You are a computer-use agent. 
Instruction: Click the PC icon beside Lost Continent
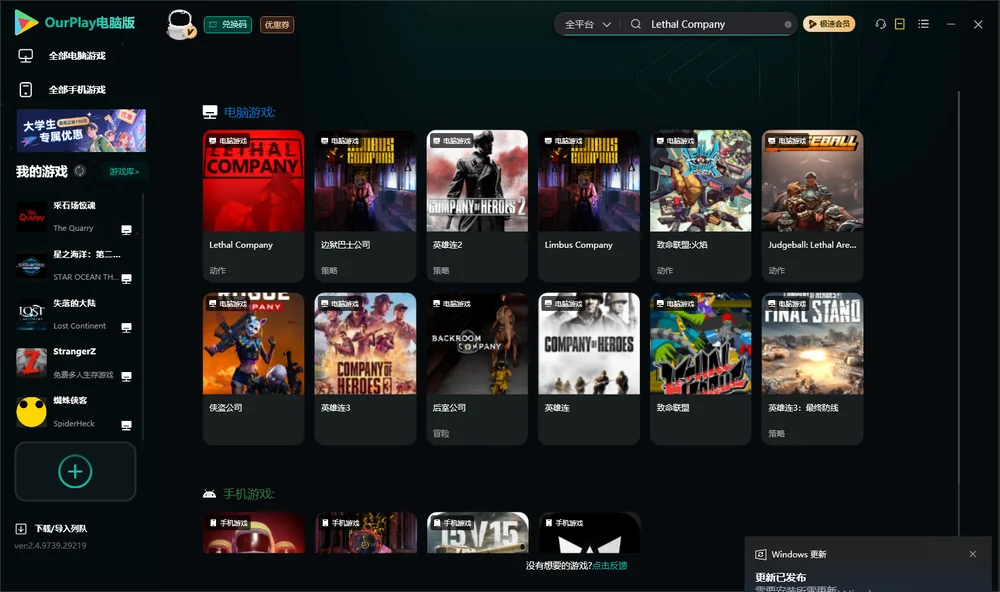(x=126, y=328)
